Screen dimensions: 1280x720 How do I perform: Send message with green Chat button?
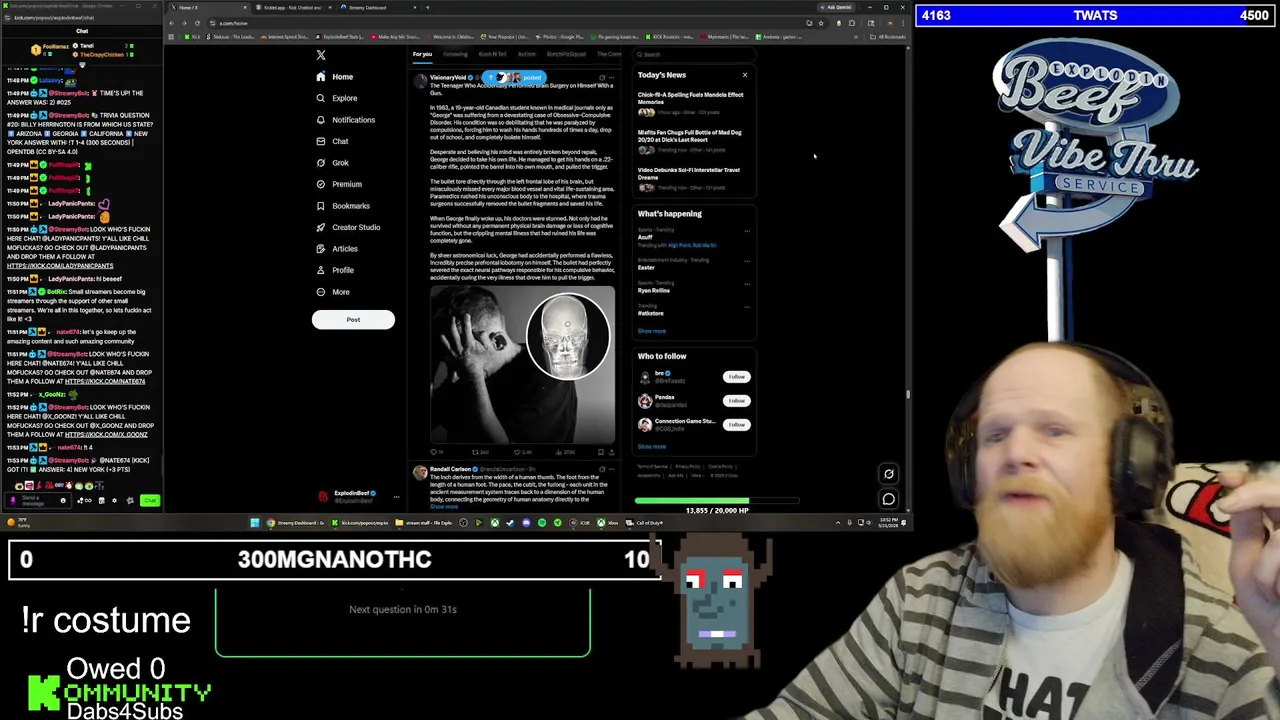149,500
